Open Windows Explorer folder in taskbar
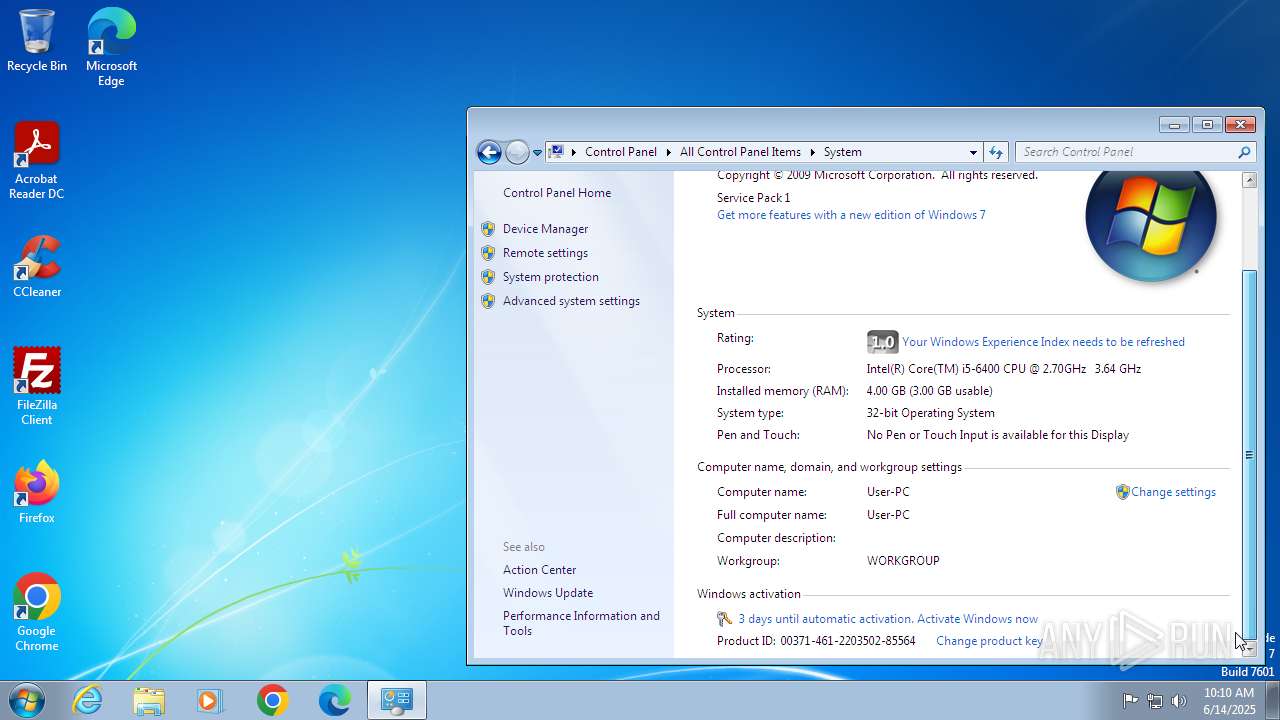 point(149,700)
